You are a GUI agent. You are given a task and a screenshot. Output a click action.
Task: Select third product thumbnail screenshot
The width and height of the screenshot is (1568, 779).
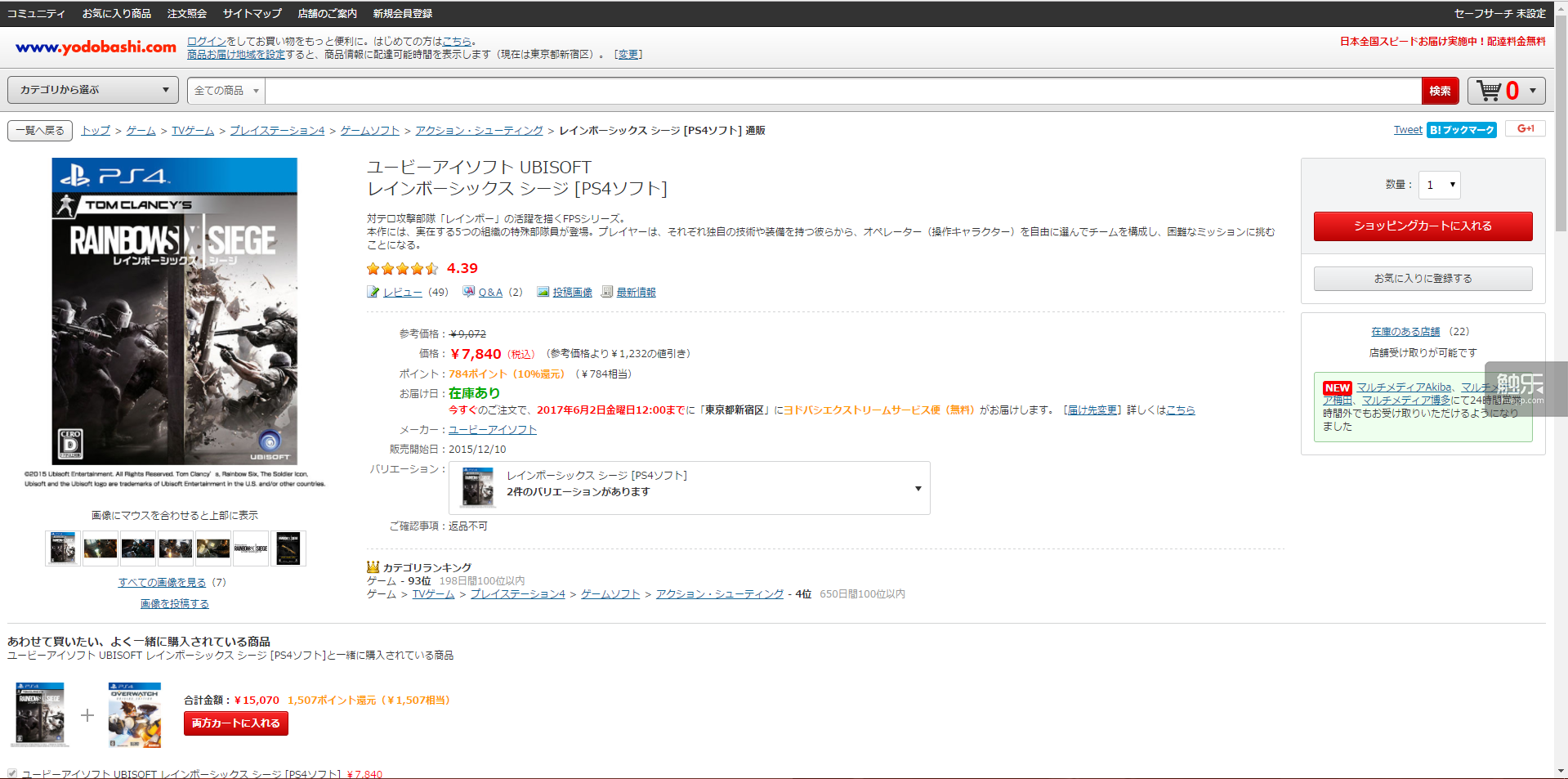click(138, 548)
